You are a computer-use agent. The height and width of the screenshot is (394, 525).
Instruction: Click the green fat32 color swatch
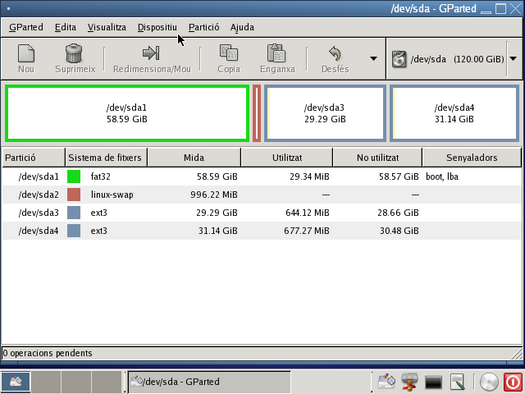click(74, 176)
